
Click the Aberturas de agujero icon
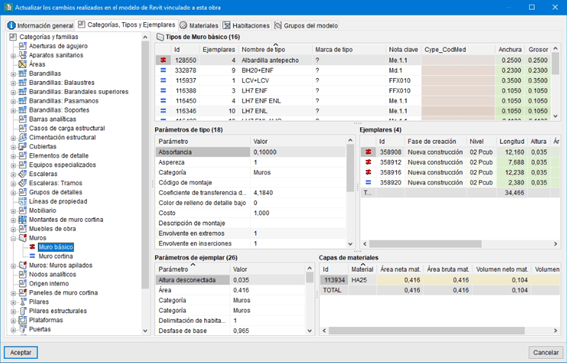[22, 46]
